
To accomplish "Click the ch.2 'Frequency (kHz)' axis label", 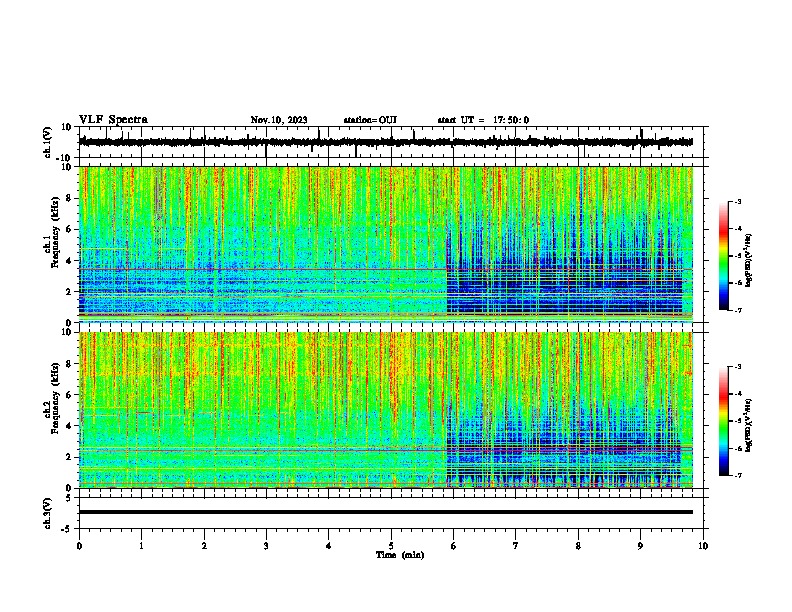I will 55,398.
